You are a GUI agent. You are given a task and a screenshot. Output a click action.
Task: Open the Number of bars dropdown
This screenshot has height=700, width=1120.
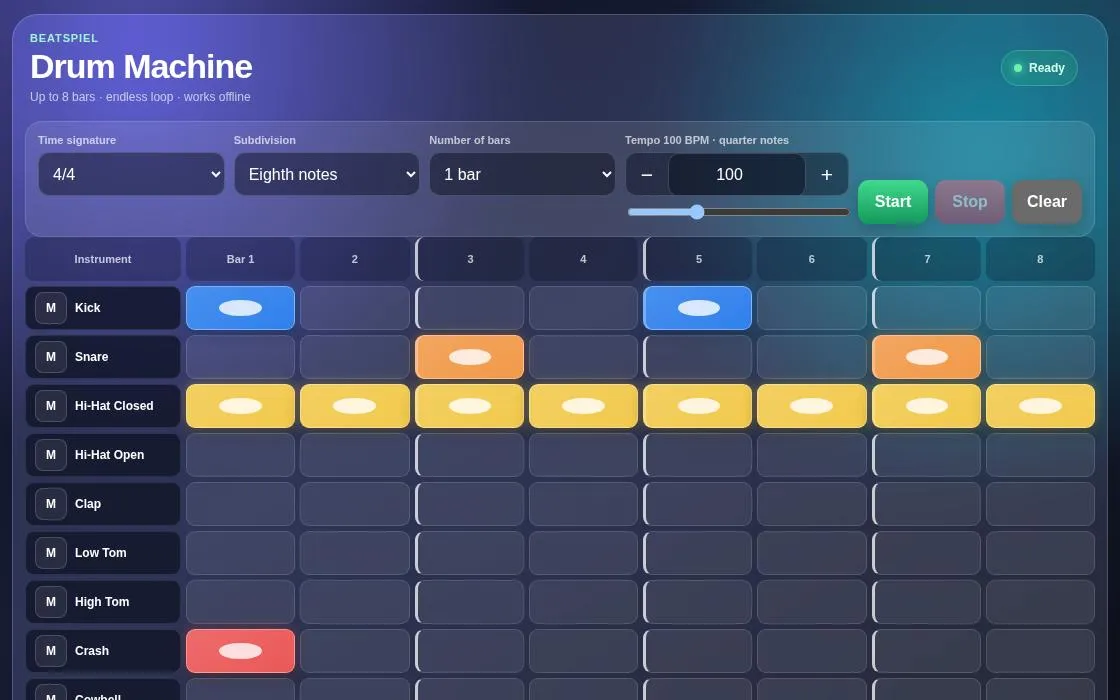pos(522,174)
